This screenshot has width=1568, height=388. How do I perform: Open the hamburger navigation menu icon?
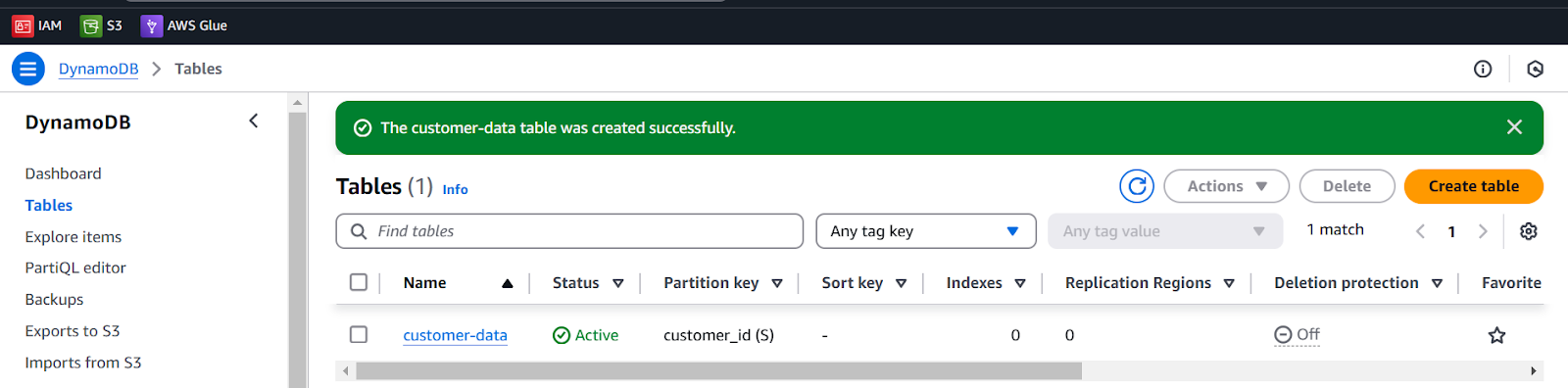point(27,69)
